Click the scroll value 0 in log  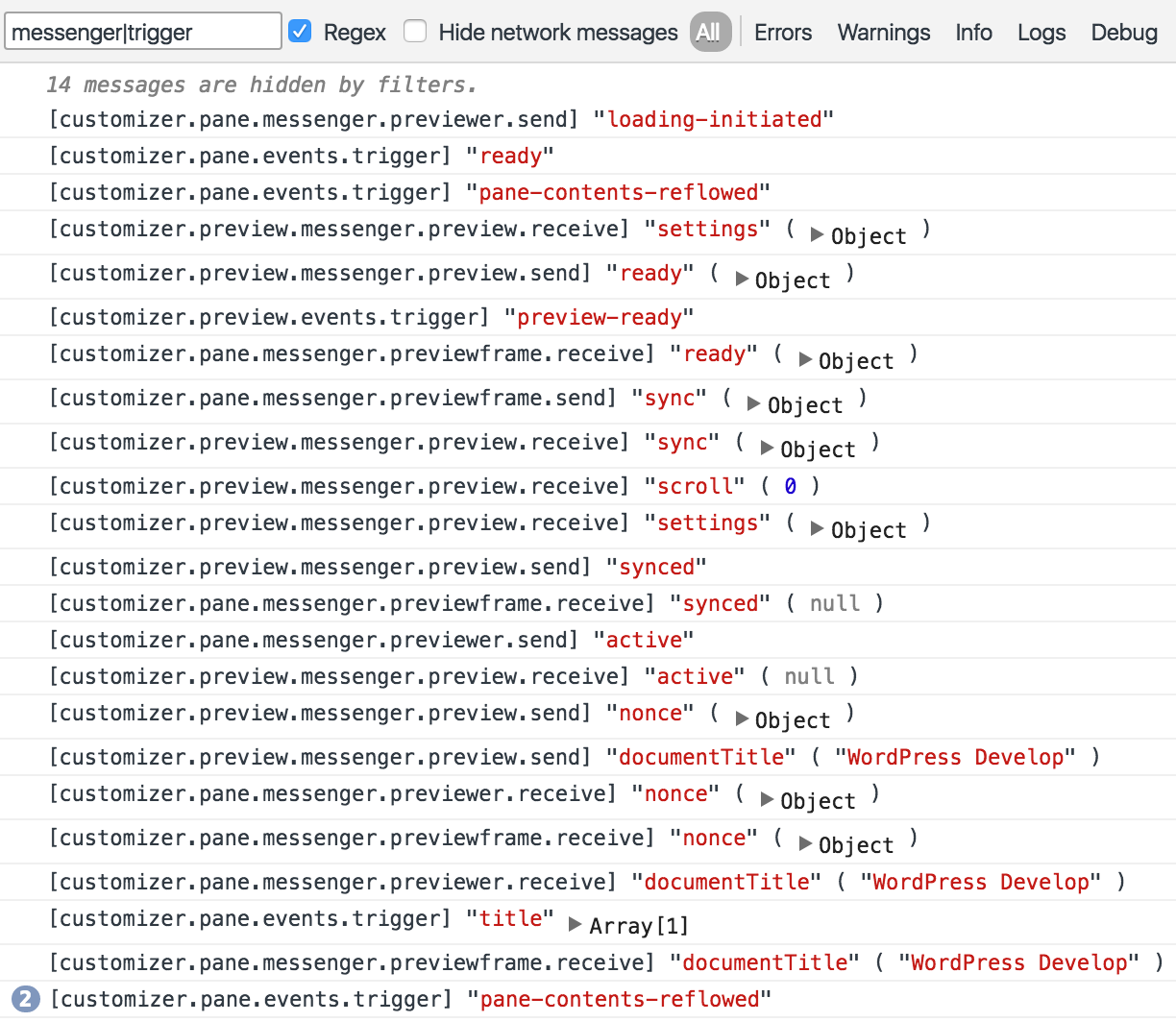pos(790,486)
